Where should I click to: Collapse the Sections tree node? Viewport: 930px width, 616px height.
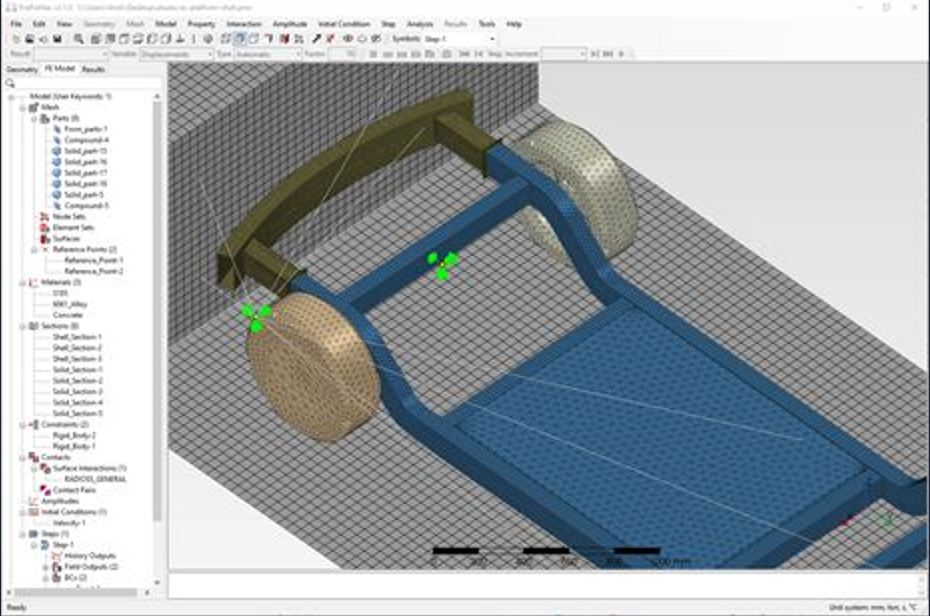coord(23,326)
